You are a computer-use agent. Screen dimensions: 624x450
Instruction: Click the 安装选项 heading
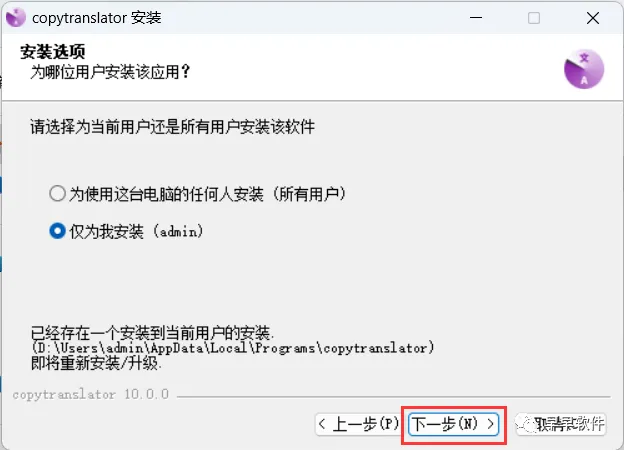pos(53,52)
